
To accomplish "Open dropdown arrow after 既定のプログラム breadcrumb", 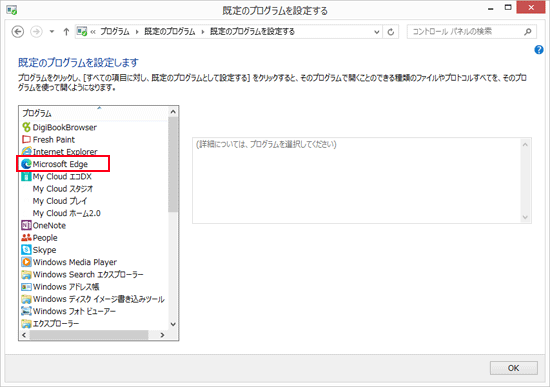I will (x=202, y=32).
